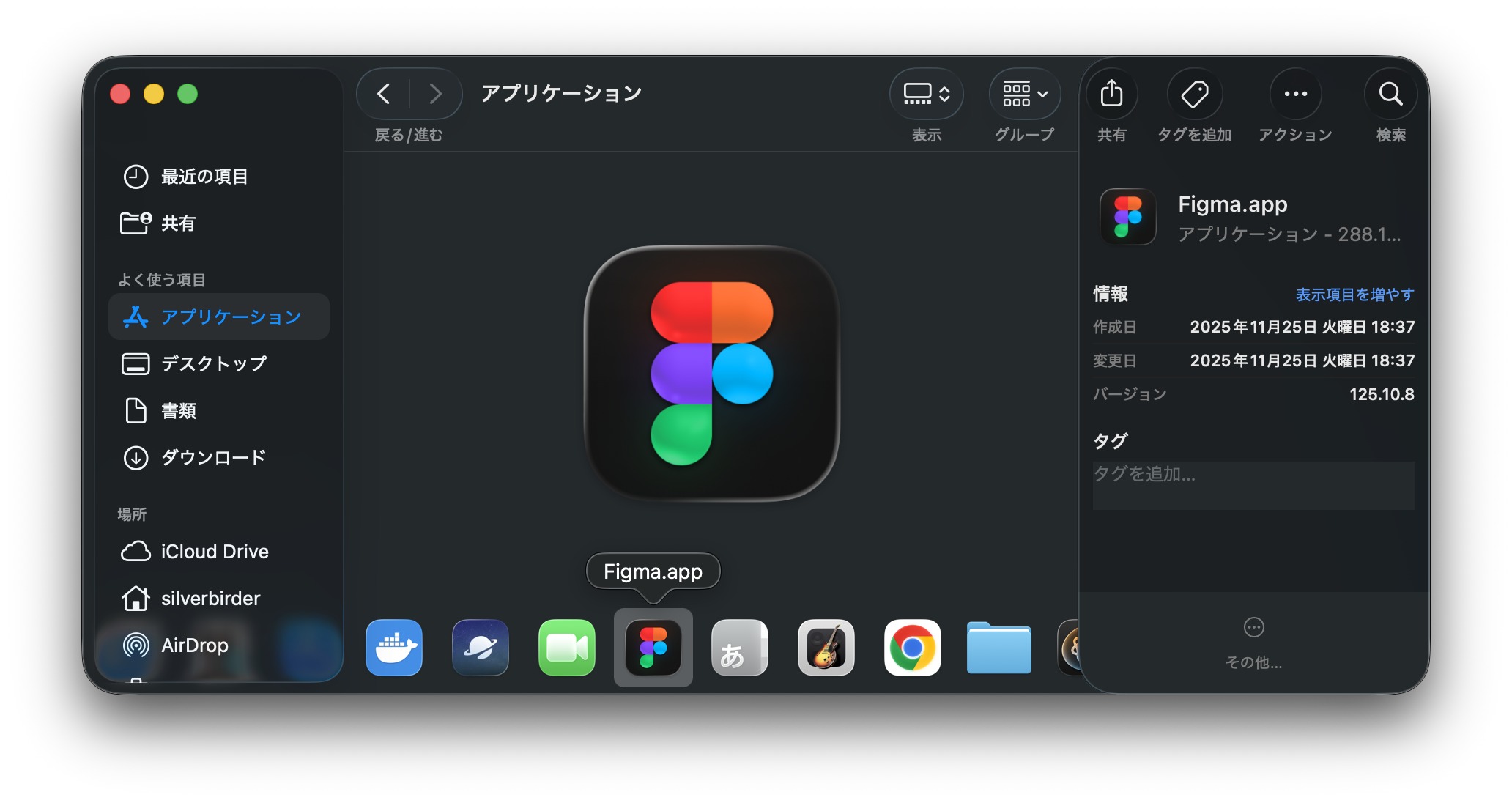Open 検索 with the magnifying glass icon
The height and width of the screenshot is (803, 1512).
[1390, 94]
